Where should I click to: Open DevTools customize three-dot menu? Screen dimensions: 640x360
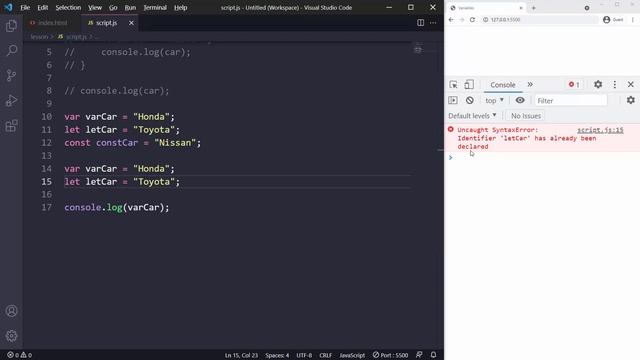coord(615,84)
